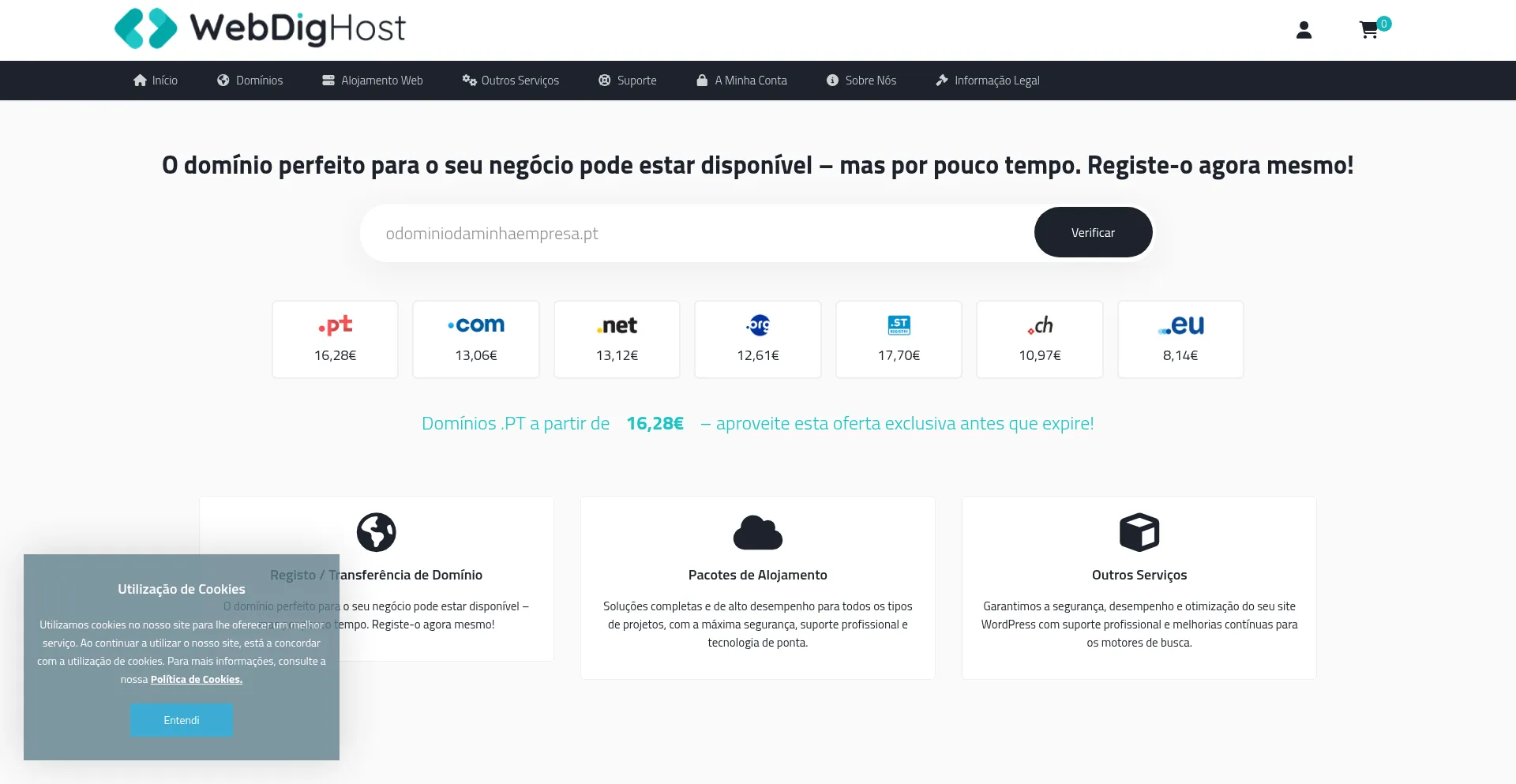Click the box icon for Outros Serviços
Image resolution: width=1516 pixels, height=784 pixels.
coord(1139,533)
